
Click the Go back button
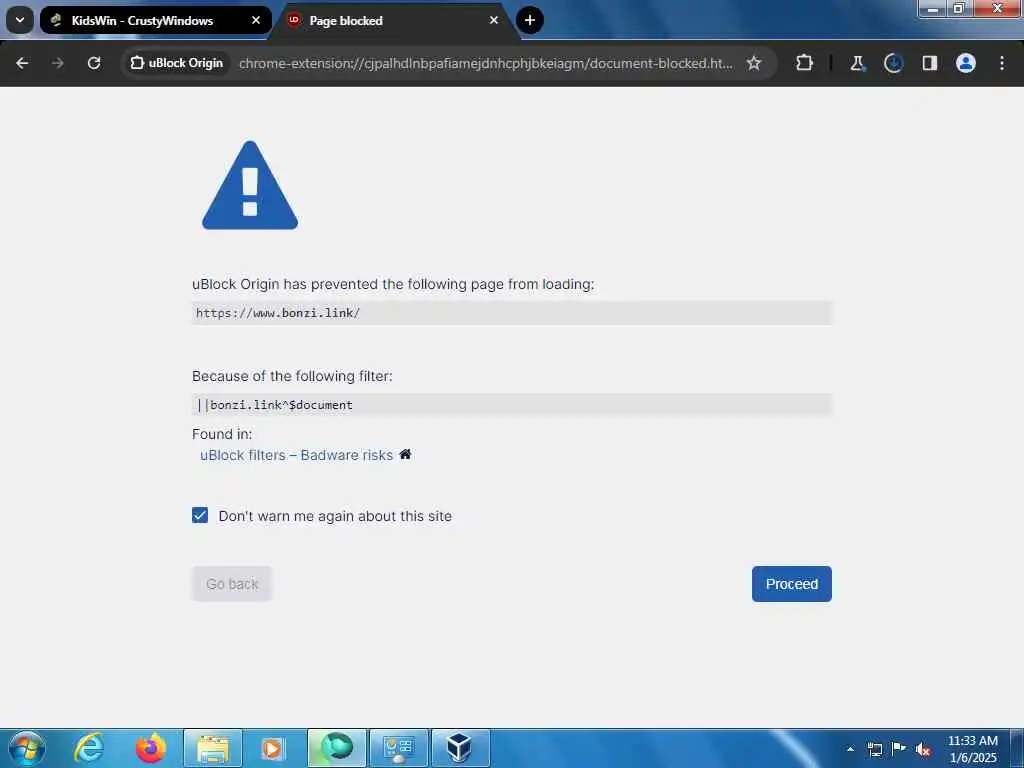click(x=232, y=584)
